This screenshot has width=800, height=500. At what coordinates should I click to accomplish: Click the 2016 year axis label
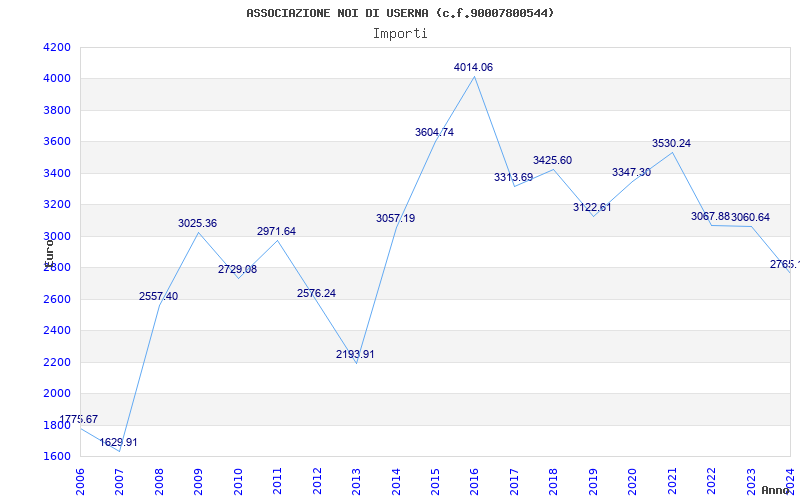coord(474,481)
